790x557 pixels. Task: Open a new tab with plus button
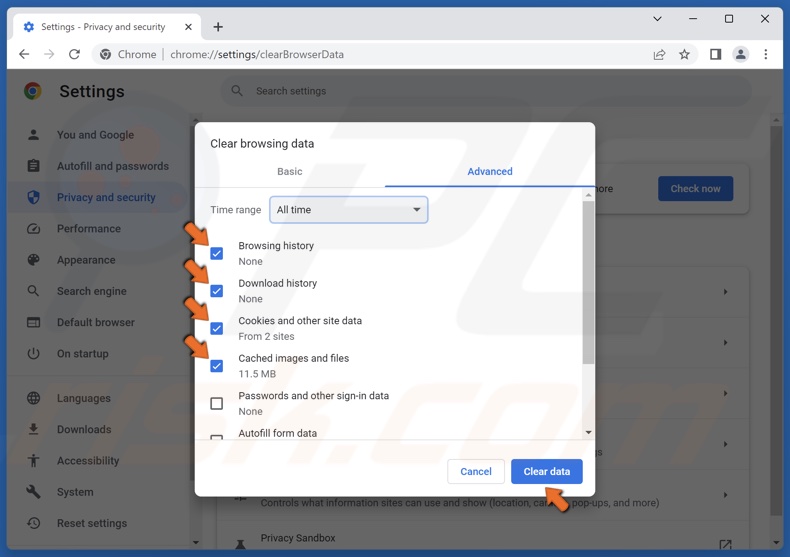point(218,27)
